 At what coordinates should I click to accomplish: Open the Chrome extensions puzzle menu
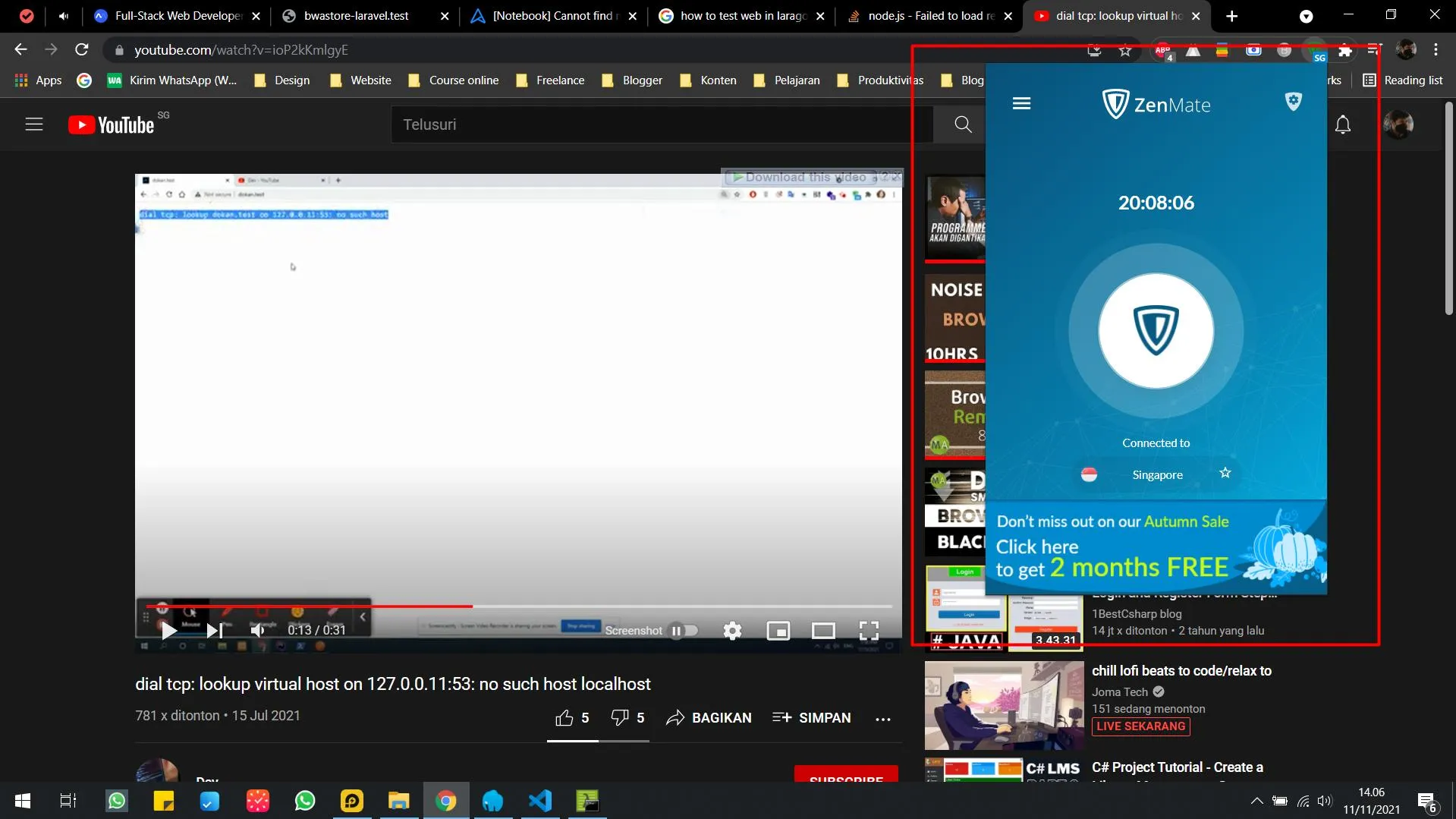click(x=1345, y=51)
